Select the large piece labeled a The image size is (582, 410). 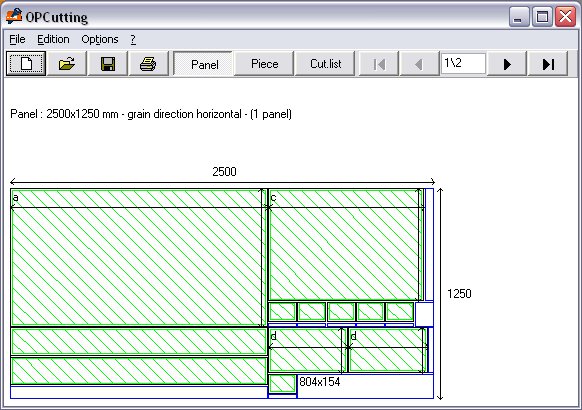click(136, 258)
